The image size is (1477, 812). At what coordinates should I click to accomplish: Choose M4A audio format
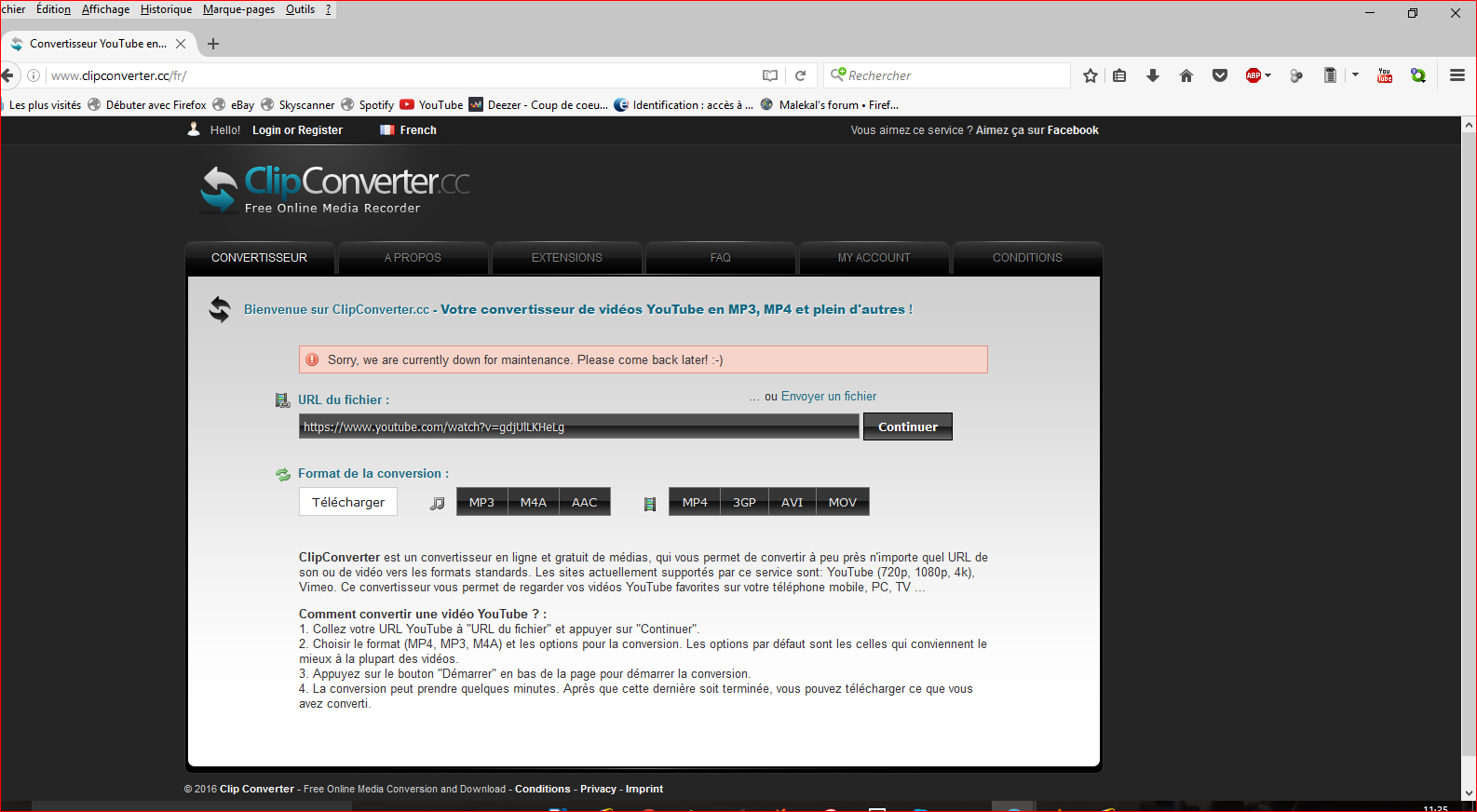(534, 502)
